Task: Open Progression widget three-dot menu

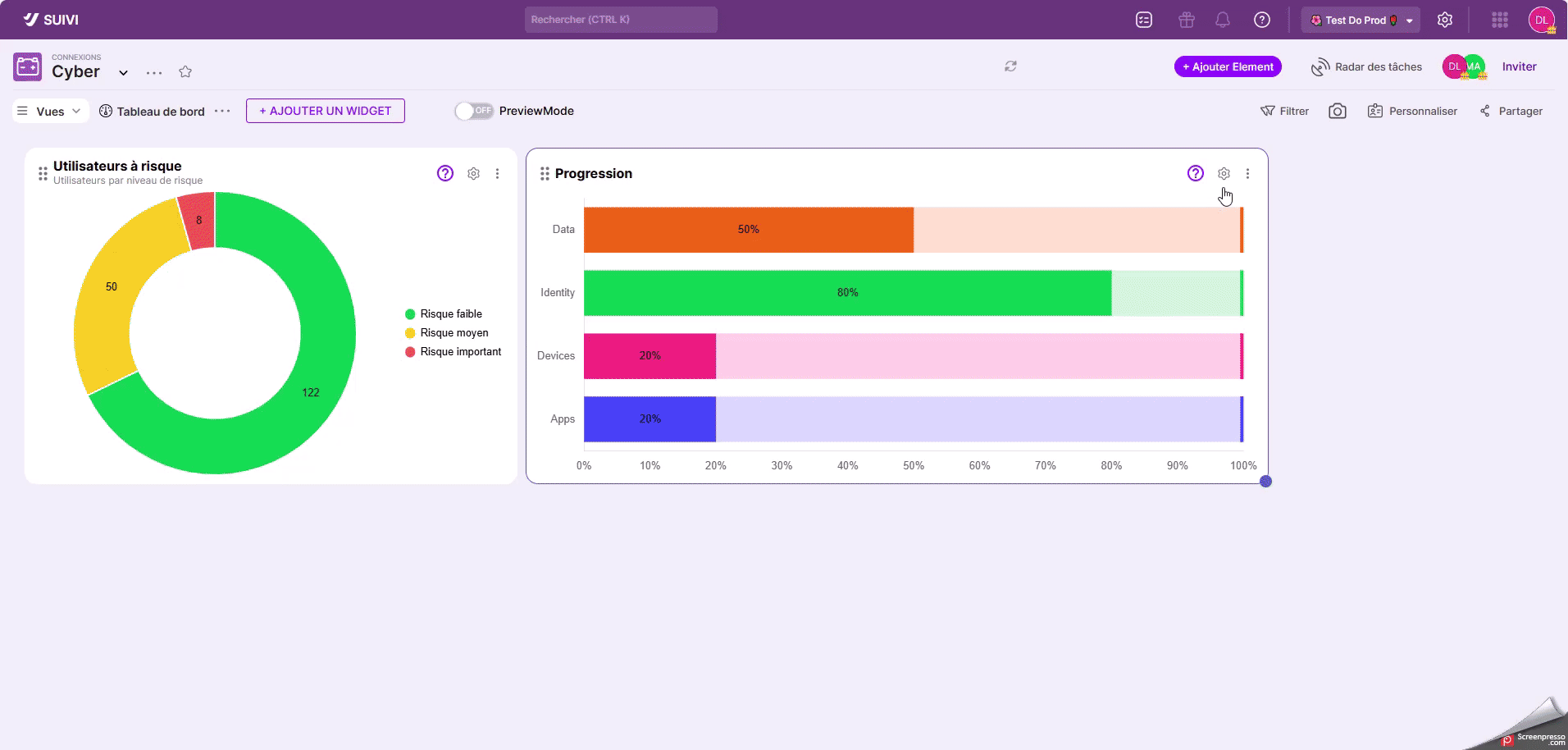Action: (x=1247, y=173)
